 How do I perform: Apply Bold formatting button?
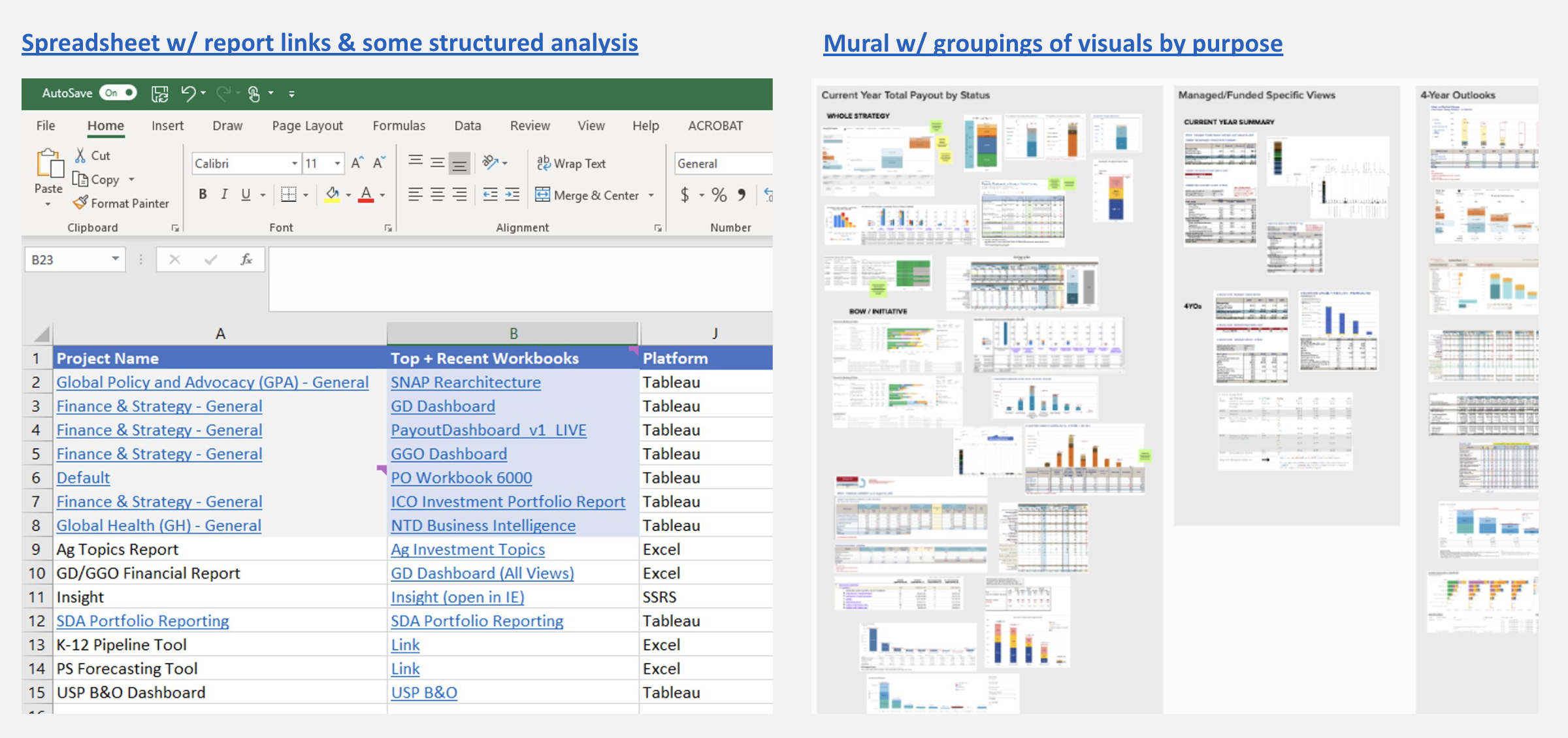tap(203, 194)
